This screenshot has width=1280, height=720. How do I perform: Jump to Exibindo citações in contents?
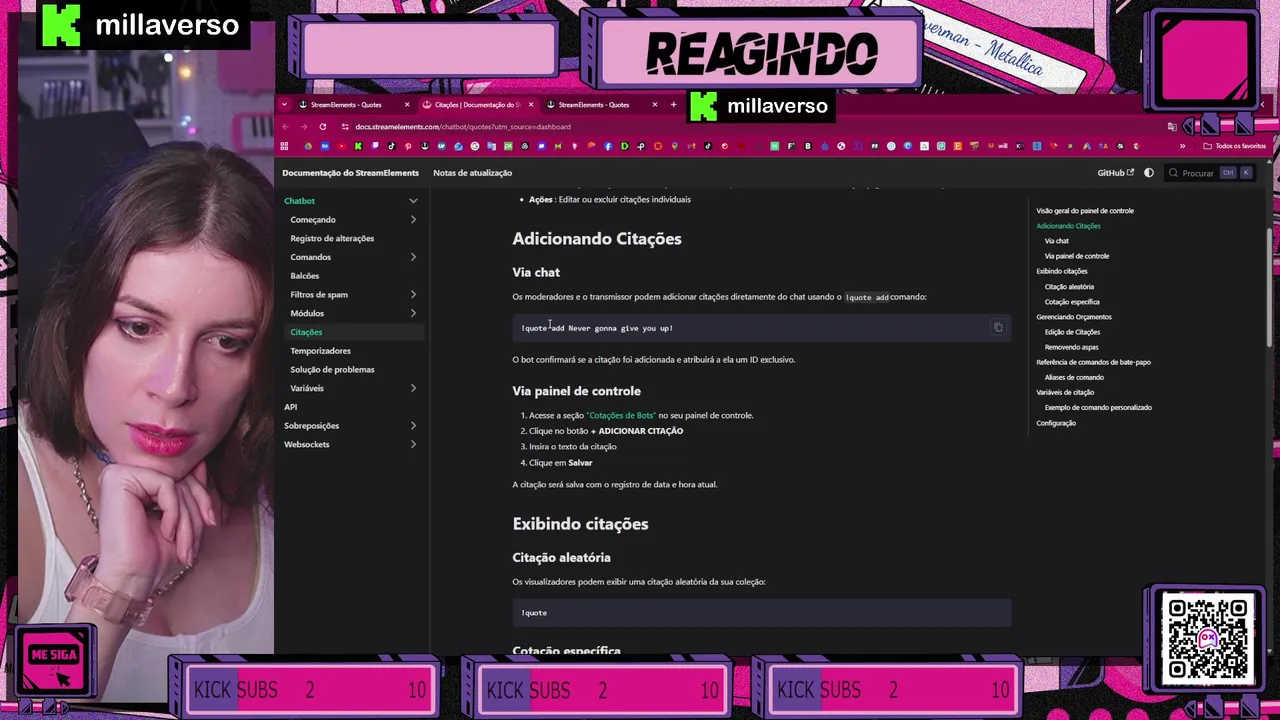pyautogui.click(x=1062, y=271)
